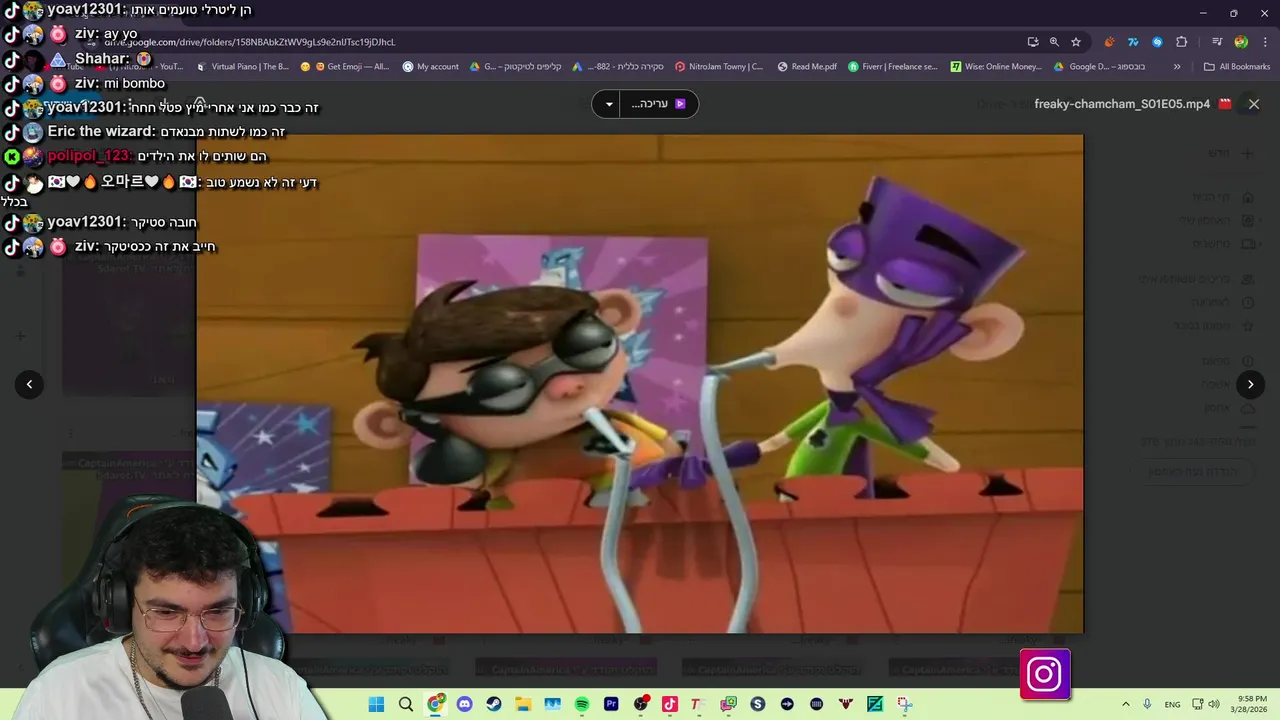
Task: Switch to Chrome in the taskbar
Action: (x=435, y=704)
